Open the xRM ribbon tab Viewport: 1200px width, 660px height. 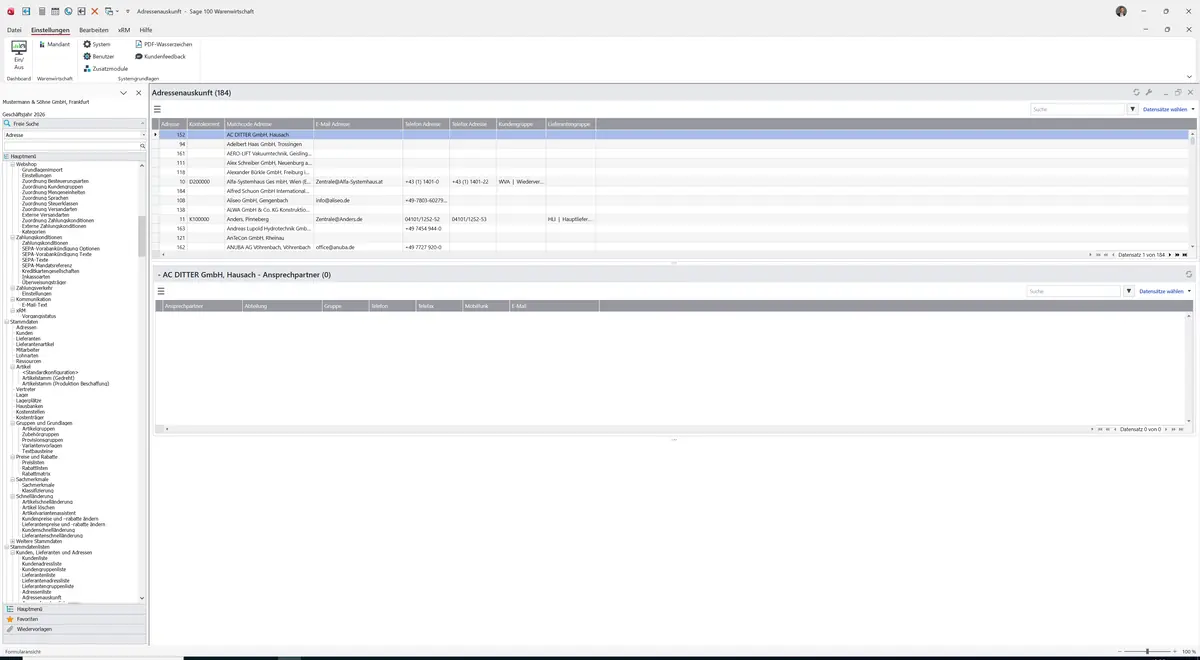point(124,30)
